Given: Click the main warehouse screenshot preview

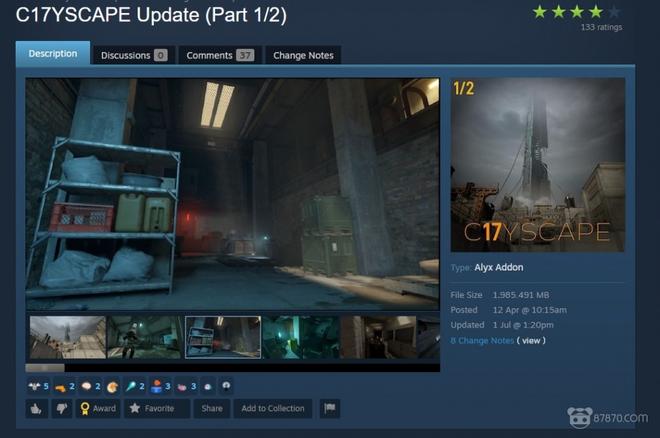Looking at the screenshot, I should point(232,194).
